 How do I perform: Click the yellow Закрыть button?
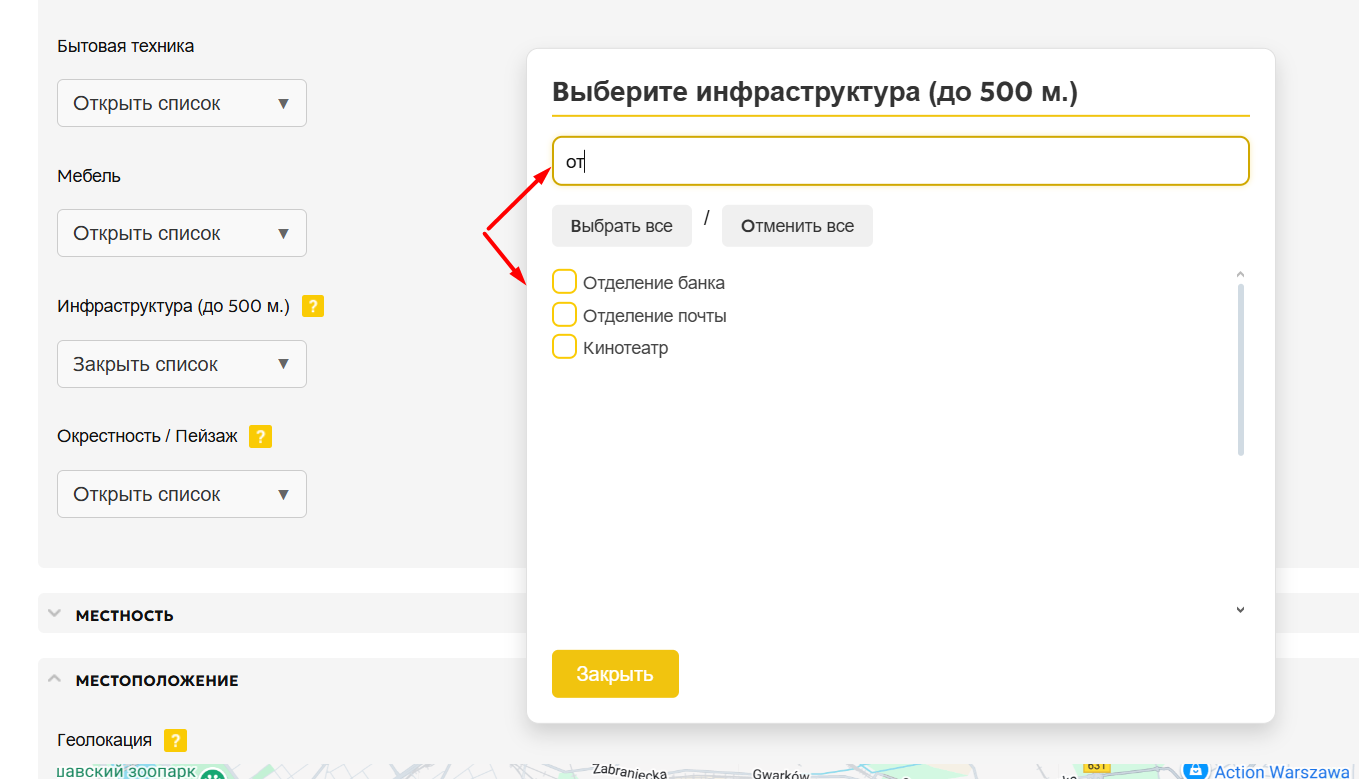pyautogui.click(x=615, y=674)
